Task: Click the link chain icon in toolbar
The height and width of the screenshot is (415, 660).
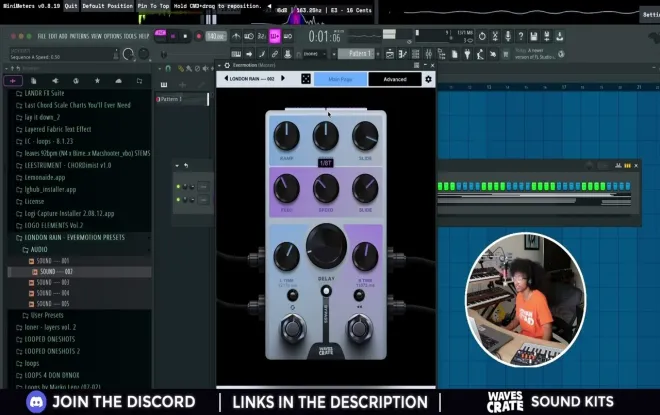Action: (x=274, y=54)
